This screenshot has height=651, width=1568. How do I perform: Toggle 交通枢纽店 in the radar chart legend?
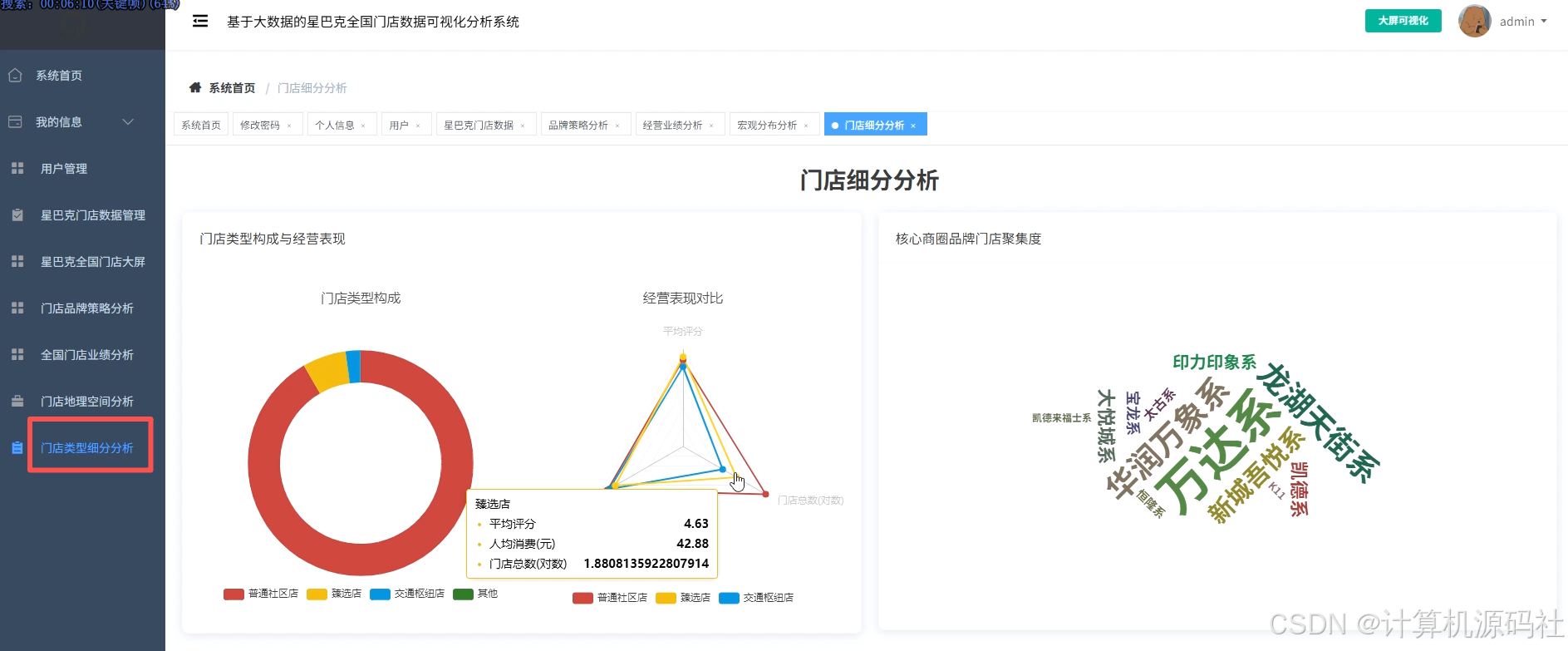pyautogui.click(x=756, y=598)
